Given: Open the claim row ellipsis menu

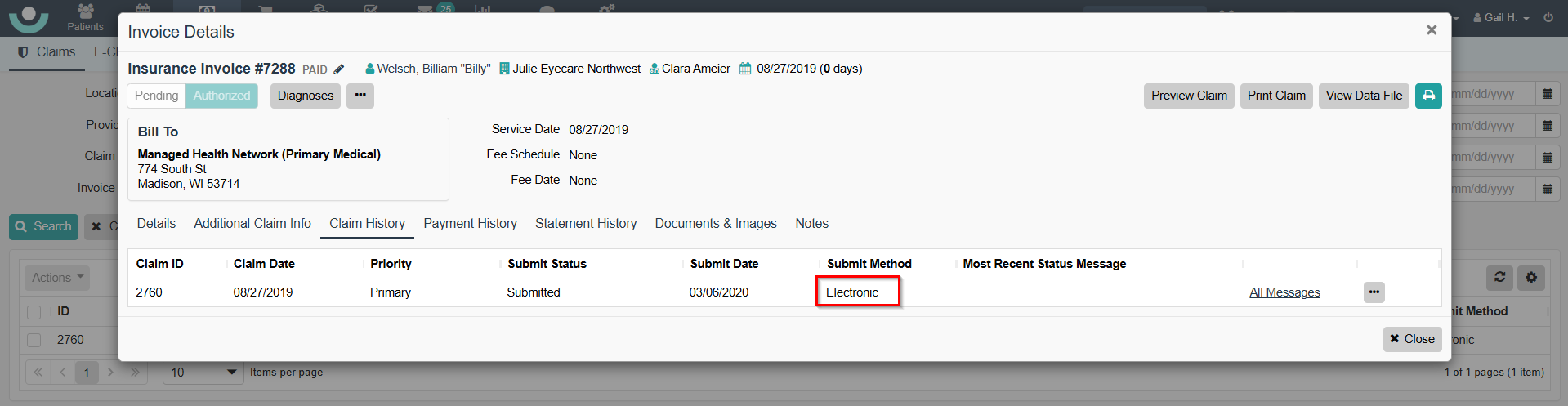Looking at the screenshot, I should [1374, 292].
